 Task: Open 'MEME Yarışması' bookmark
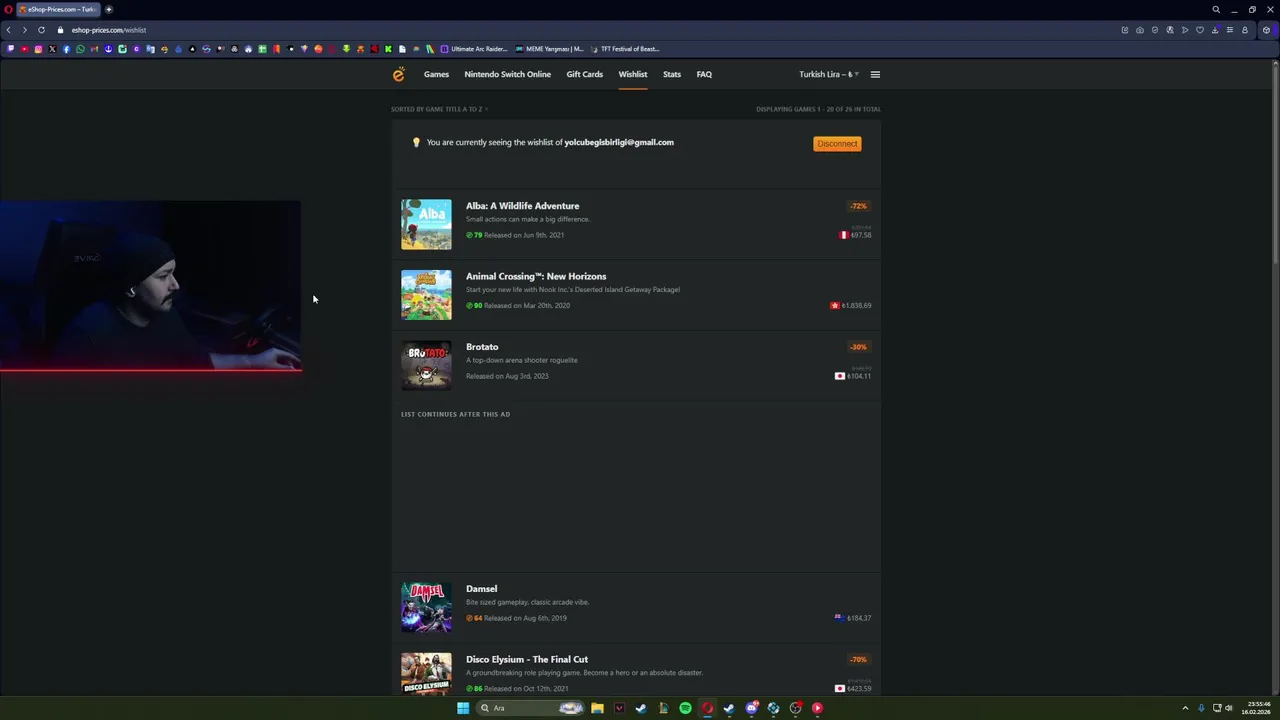(x=550, y=49)
